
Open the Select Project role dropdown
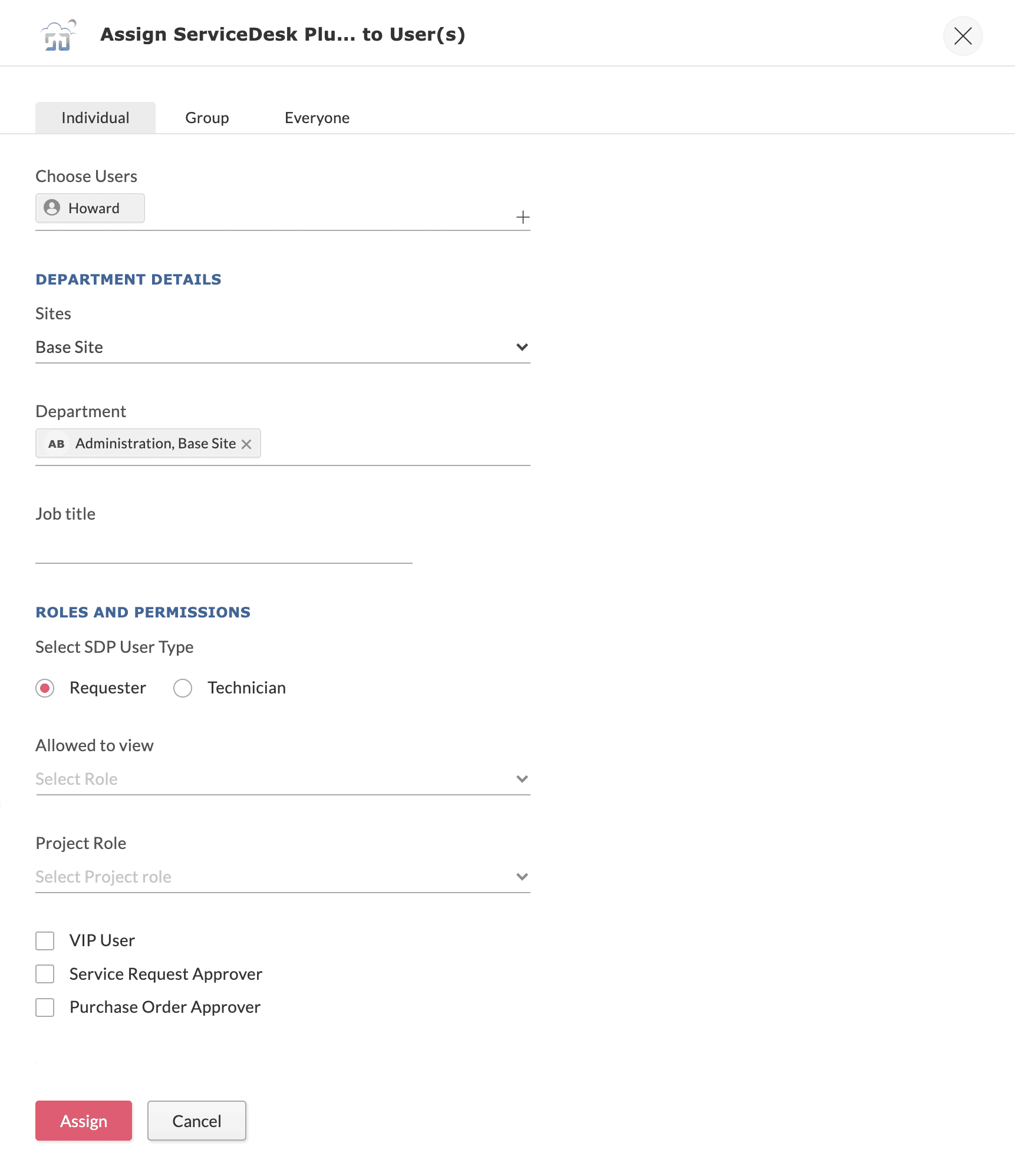[283, 877]
